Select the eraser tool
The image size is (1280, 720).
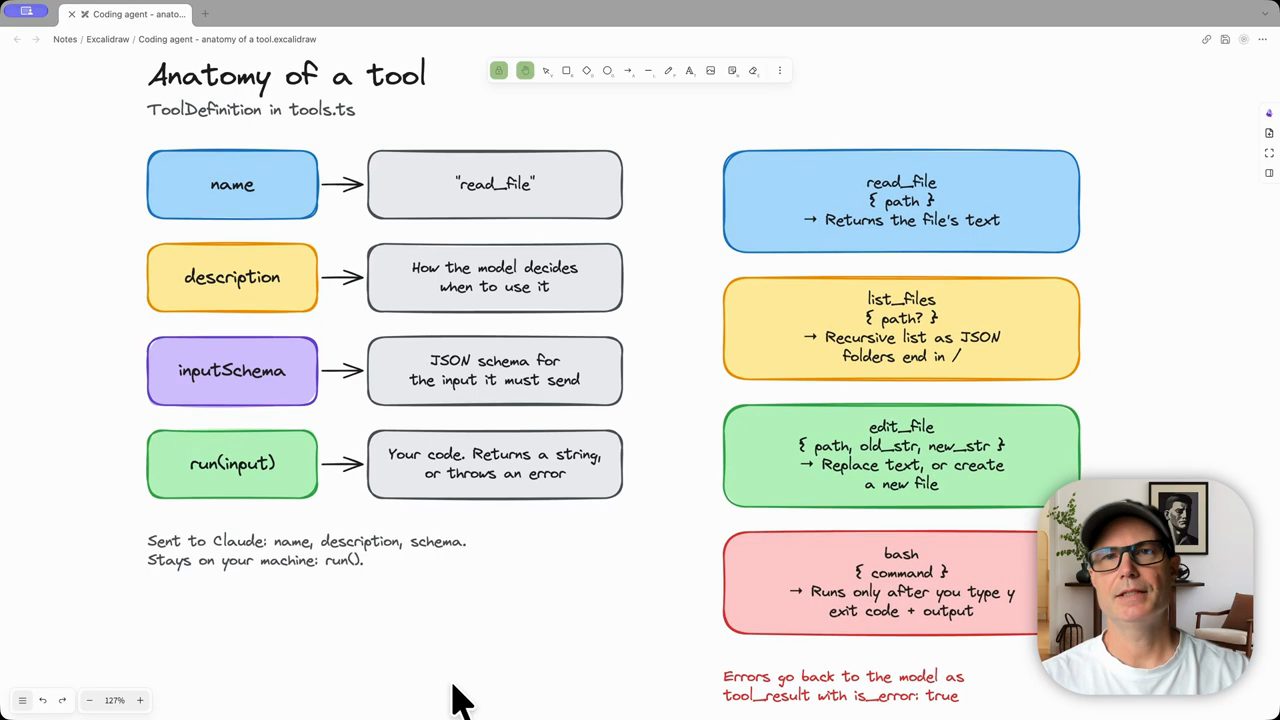(753, 71)
